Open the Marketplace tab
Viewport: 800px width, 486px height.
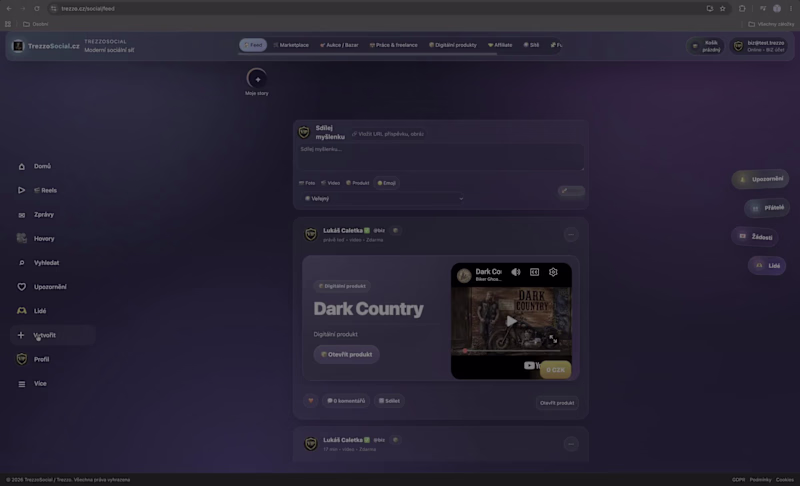pyautogui.click(x=291, y=45)
